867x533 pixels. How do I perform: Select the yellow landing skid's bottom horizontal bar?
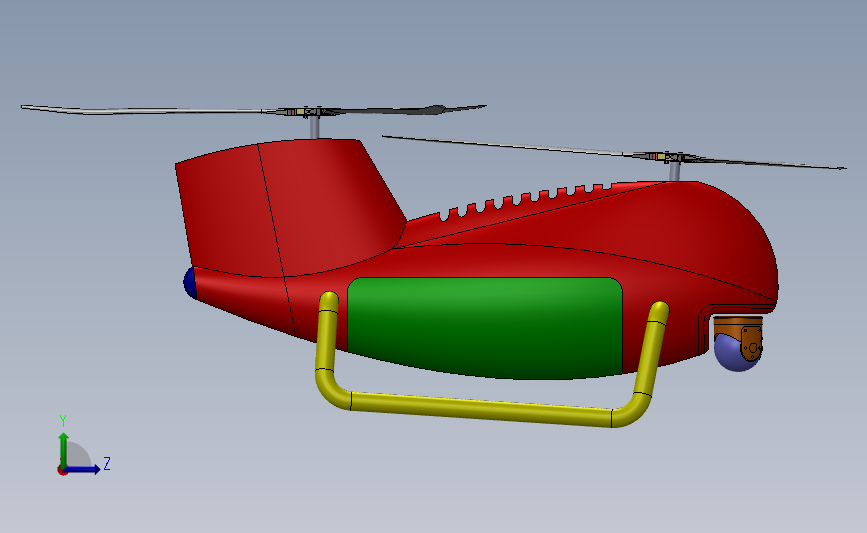[x=481, y=408]
